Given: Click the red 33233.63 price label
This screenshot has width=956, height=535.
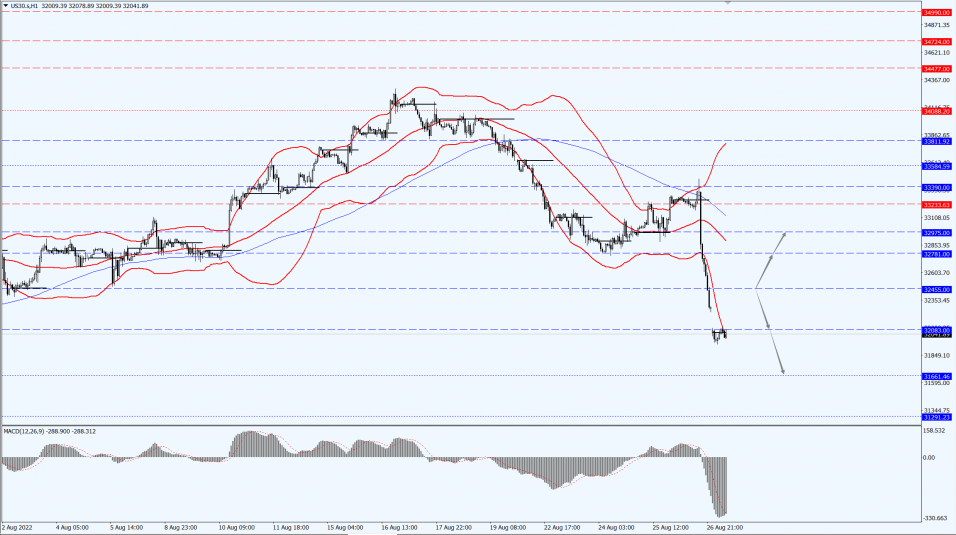Looking at the screenshot, I should [x=936, y=205].
